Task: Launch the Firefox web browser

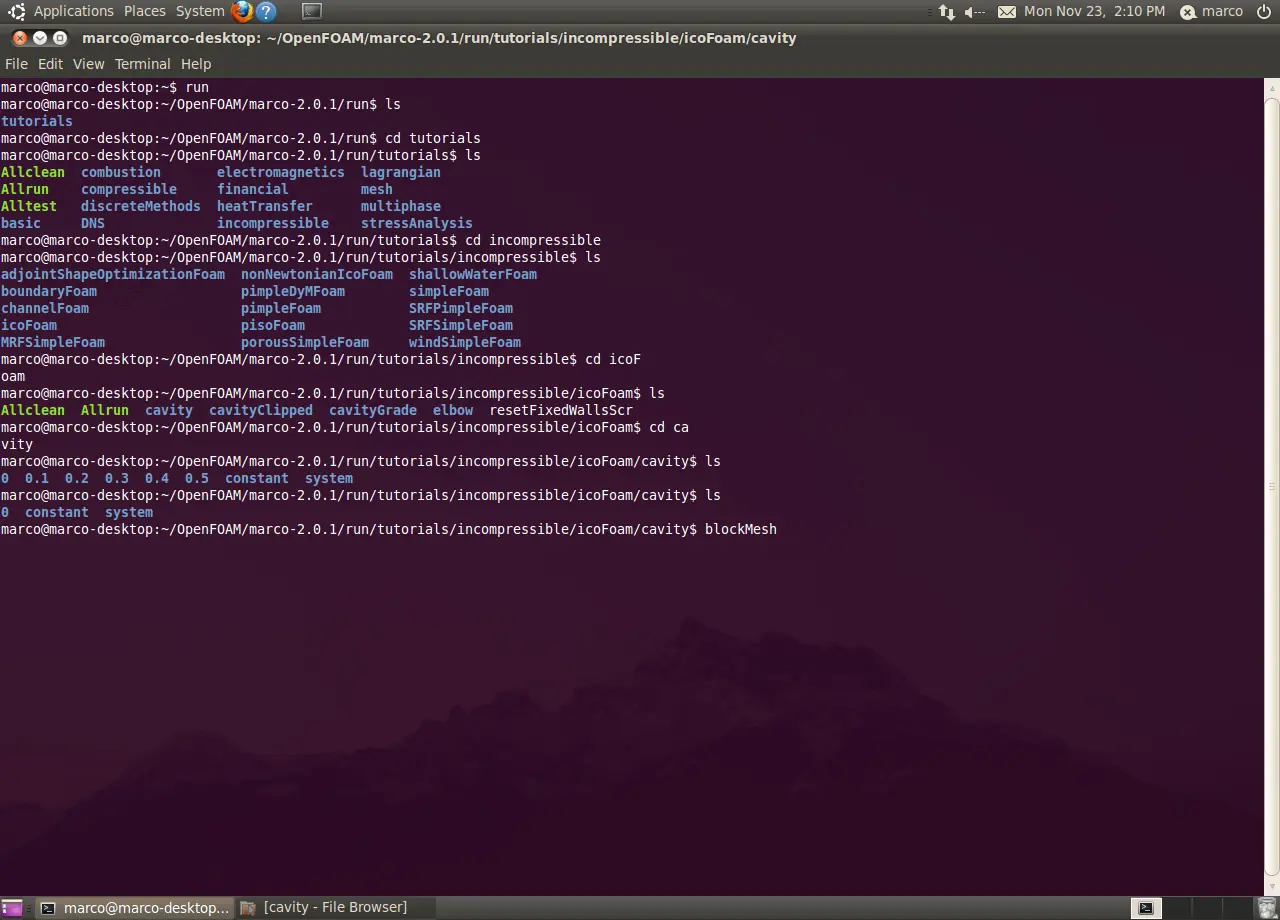Action: coord(242,11)
